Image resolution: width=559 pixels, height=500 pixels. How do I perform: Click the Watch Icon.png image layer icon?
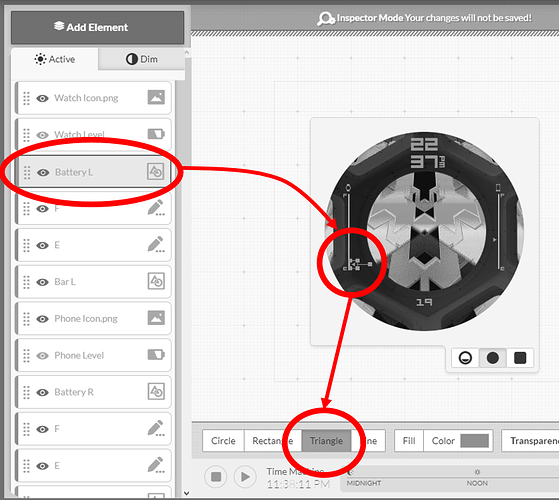[156, 97]
